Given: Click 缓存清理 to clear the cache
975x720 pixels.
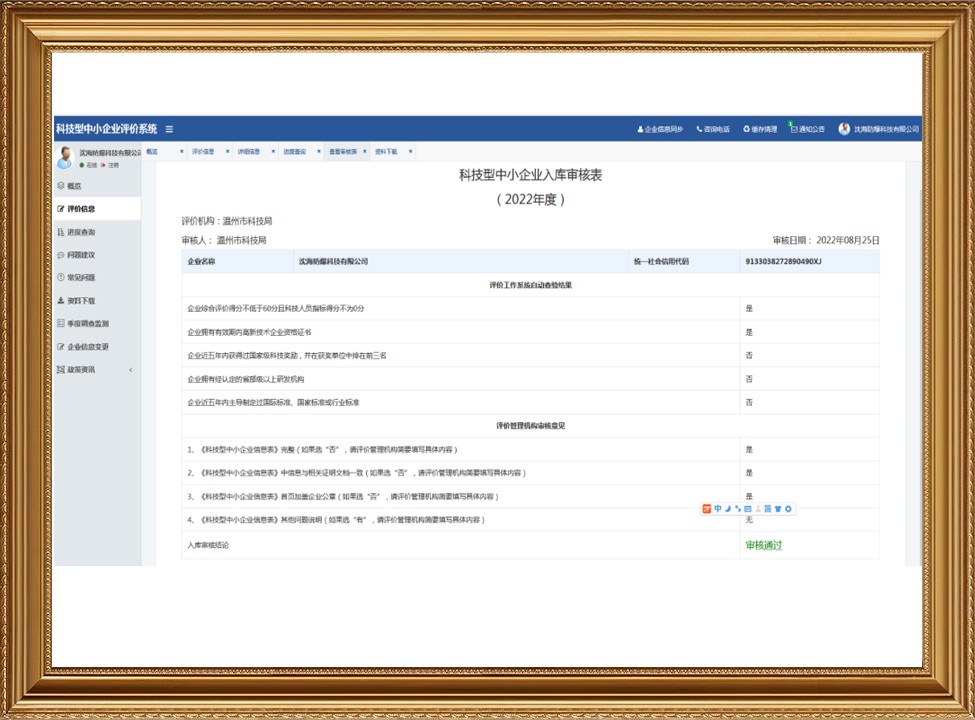Looking at the screenshot, I should coord(759,129).
